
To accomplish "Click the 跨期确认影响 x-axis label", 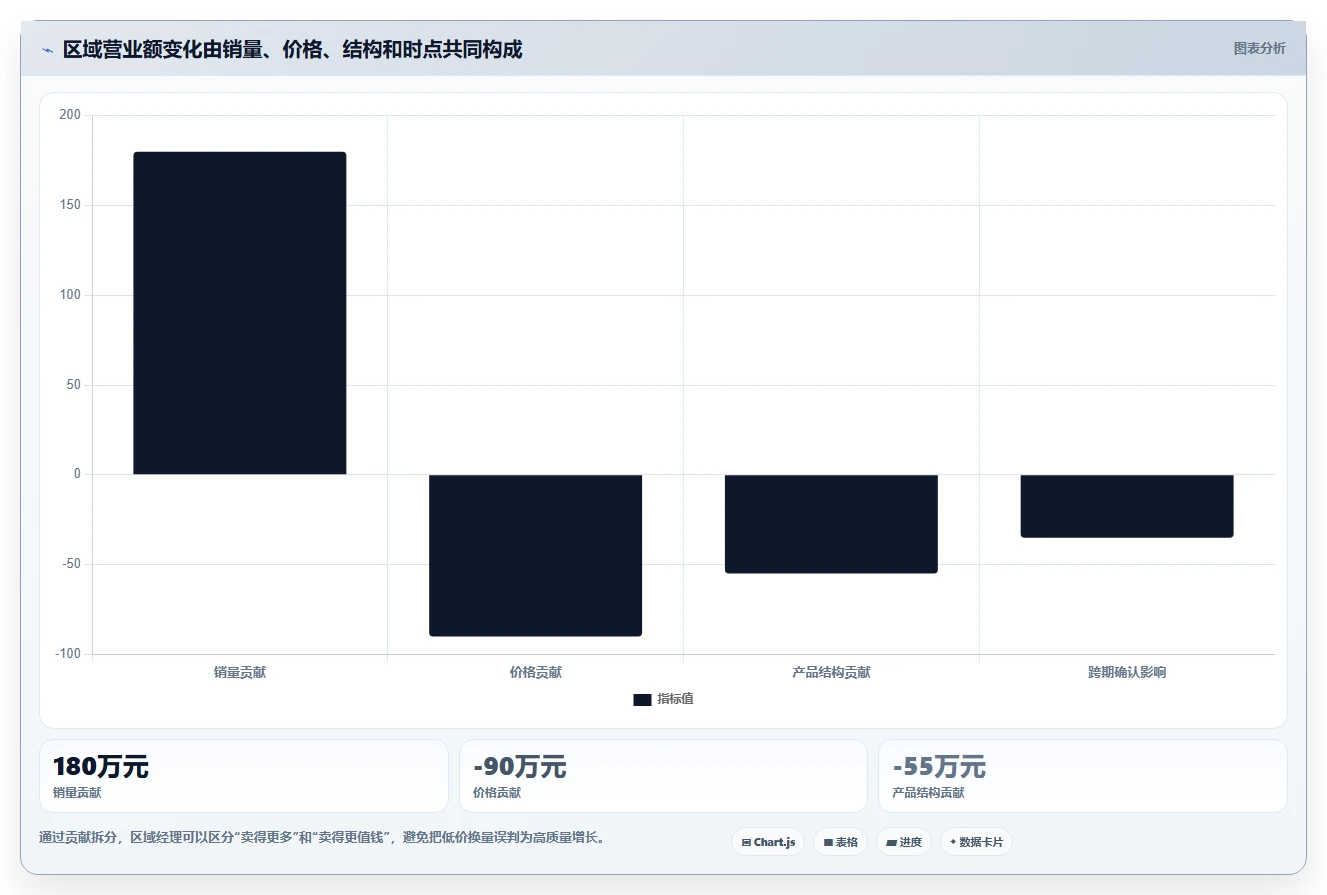I will [1127, 673].
